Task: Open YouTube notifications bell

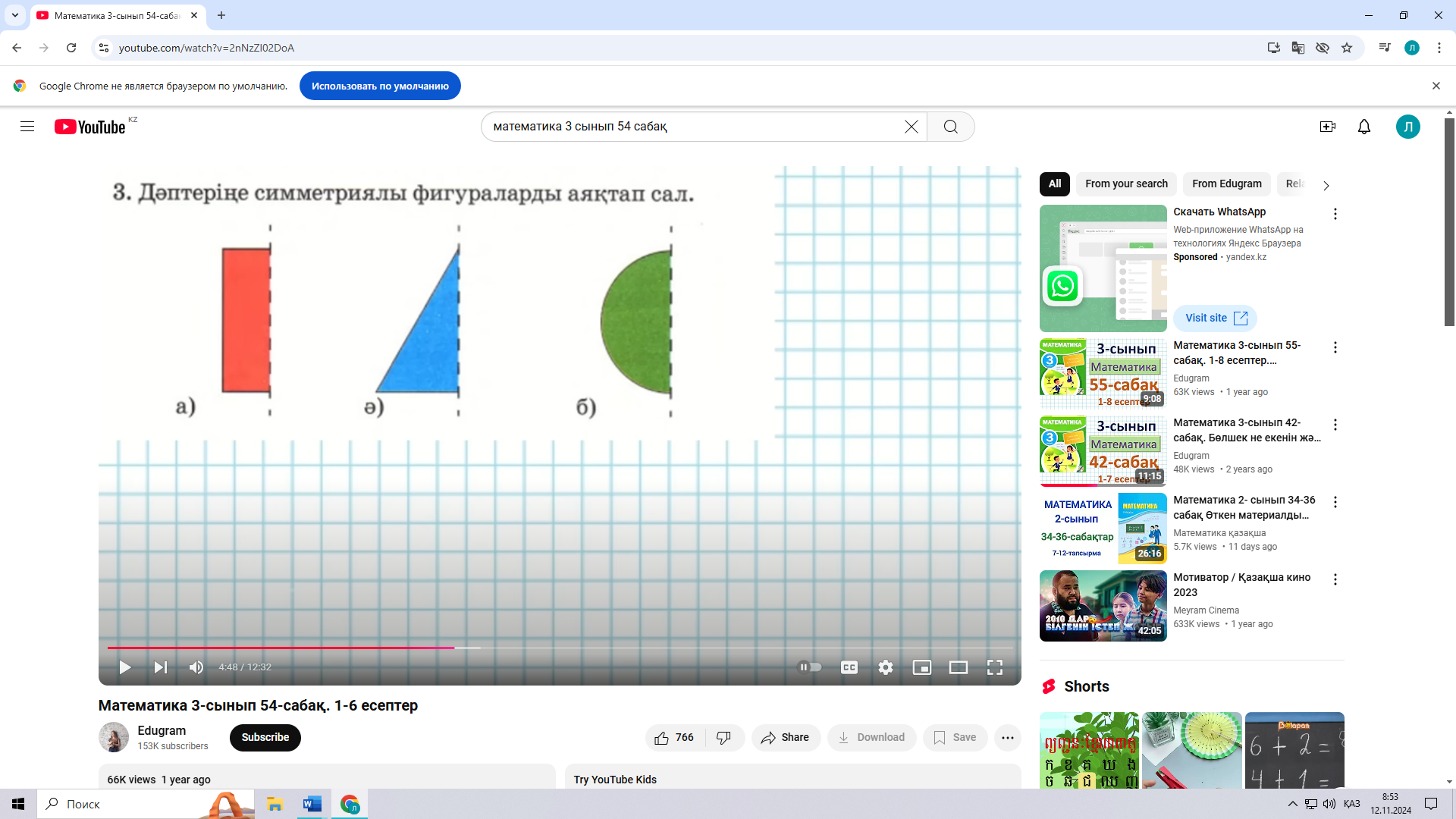Action: (1363, 127)
